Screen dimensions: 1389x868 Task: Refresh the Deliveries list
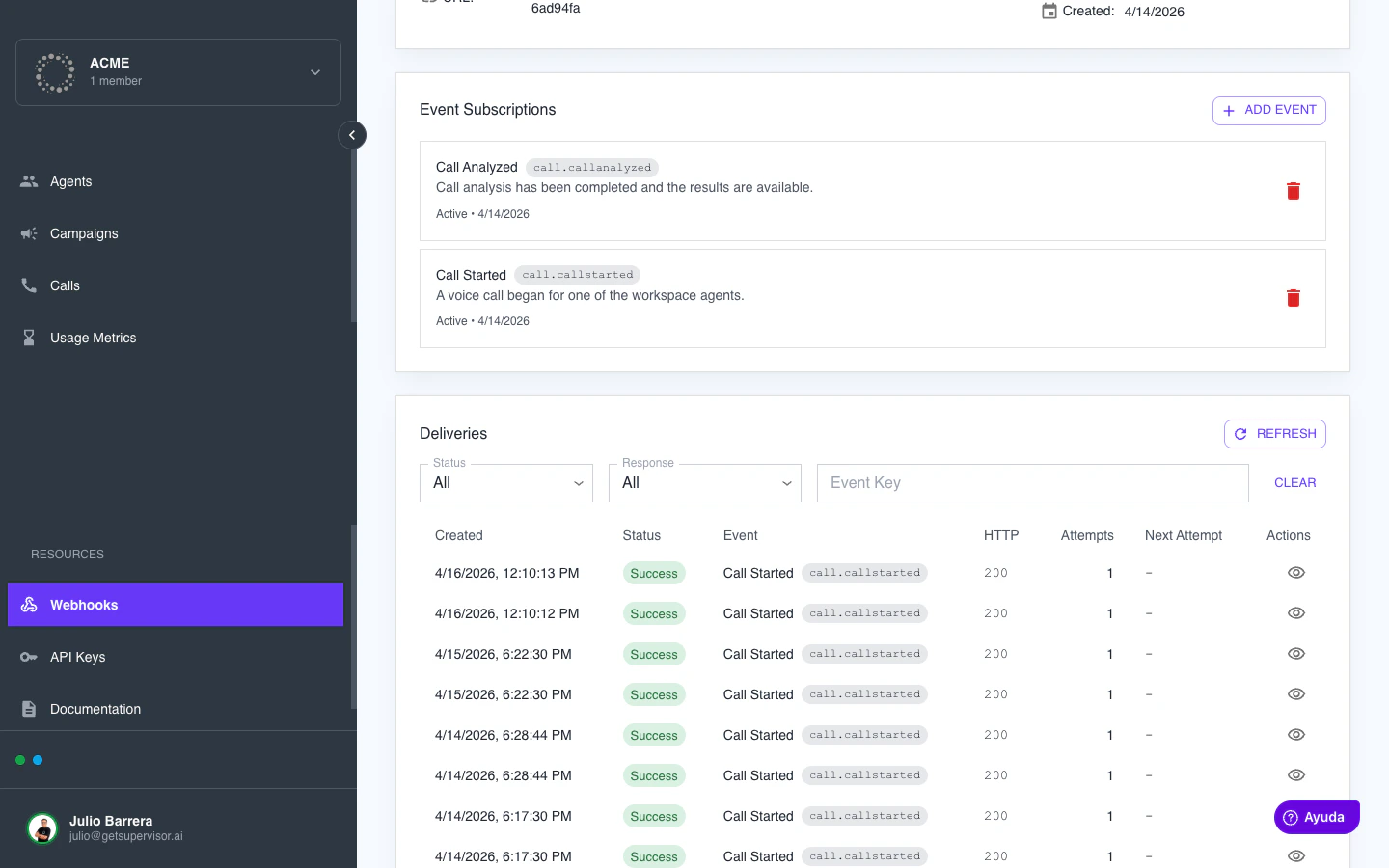[1275, 434]
